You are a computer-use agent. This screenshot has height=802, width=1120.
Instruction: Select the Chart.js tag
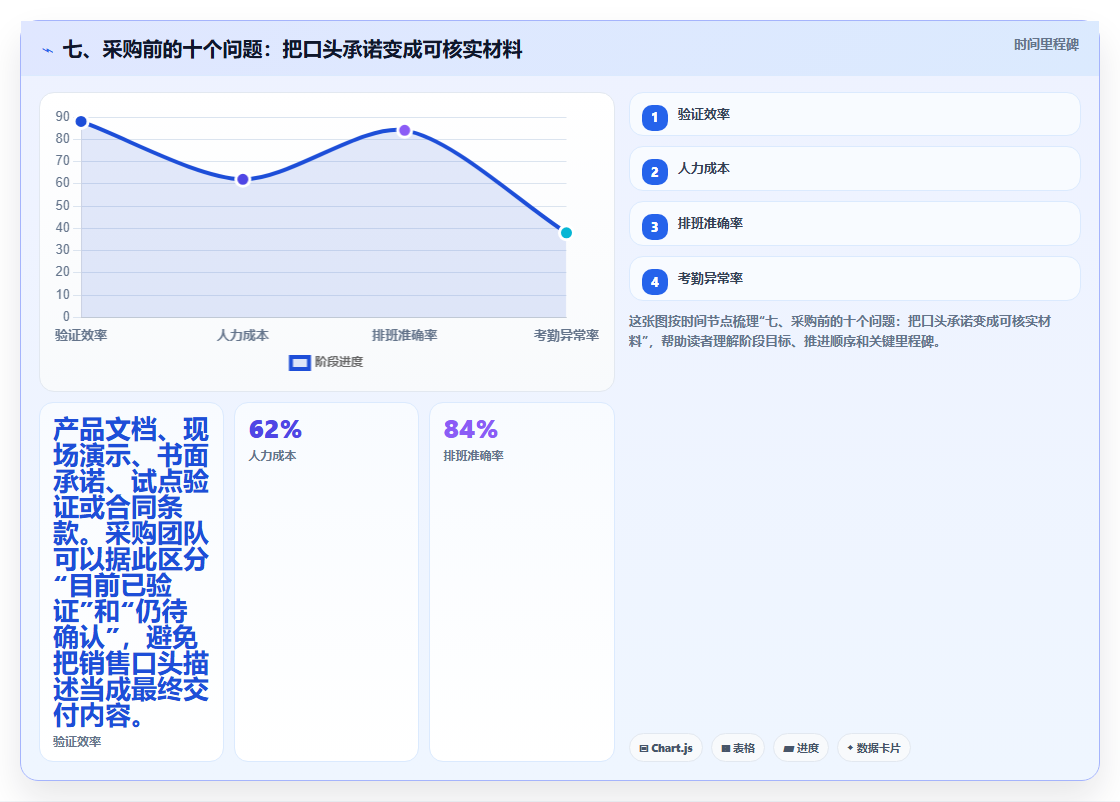click(666, 748)
